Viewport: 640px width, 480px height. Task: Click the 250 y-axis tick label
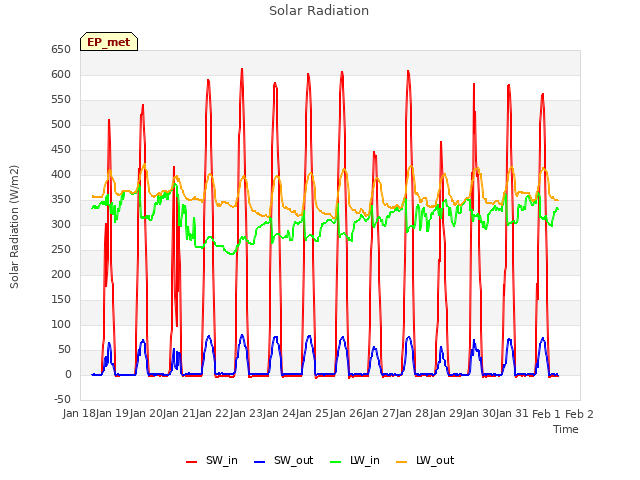click(x=61, y=250)
